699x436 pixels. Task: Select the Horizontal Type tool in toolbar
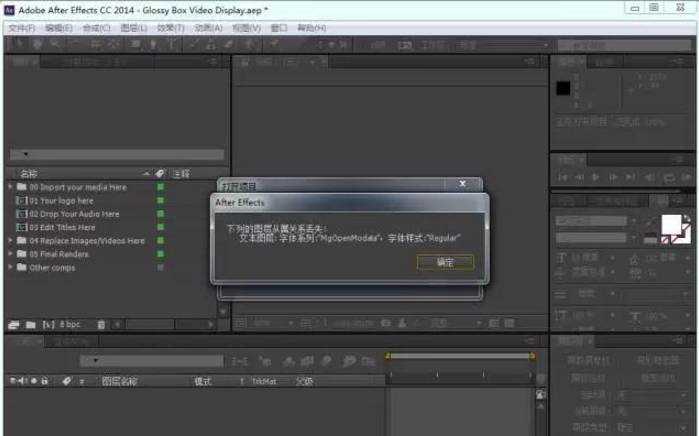point(172,44)
